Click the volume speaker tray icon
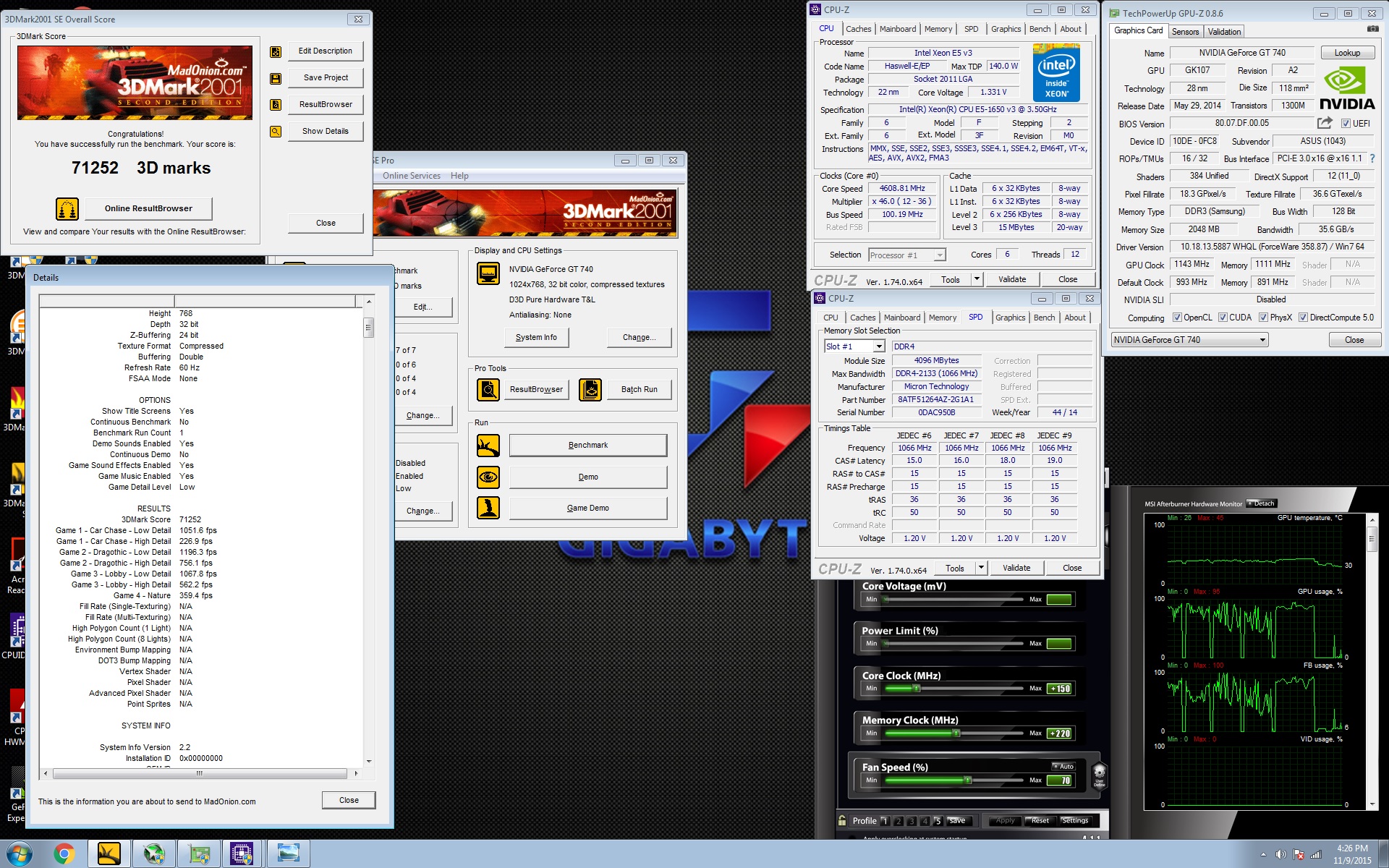 tap(1280, 854)
